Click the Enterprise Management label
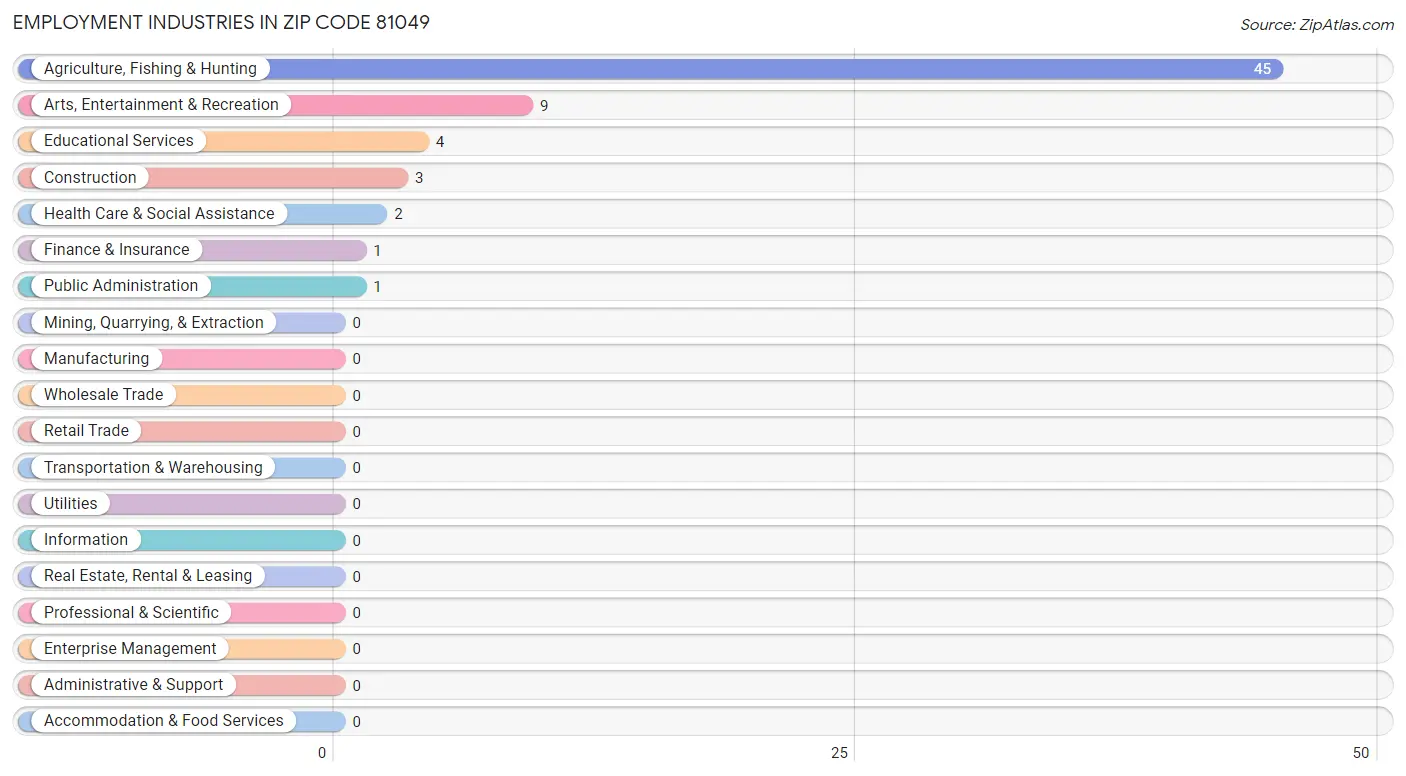The width and height of the screenshot is (1406, 776). click(130, 649)
